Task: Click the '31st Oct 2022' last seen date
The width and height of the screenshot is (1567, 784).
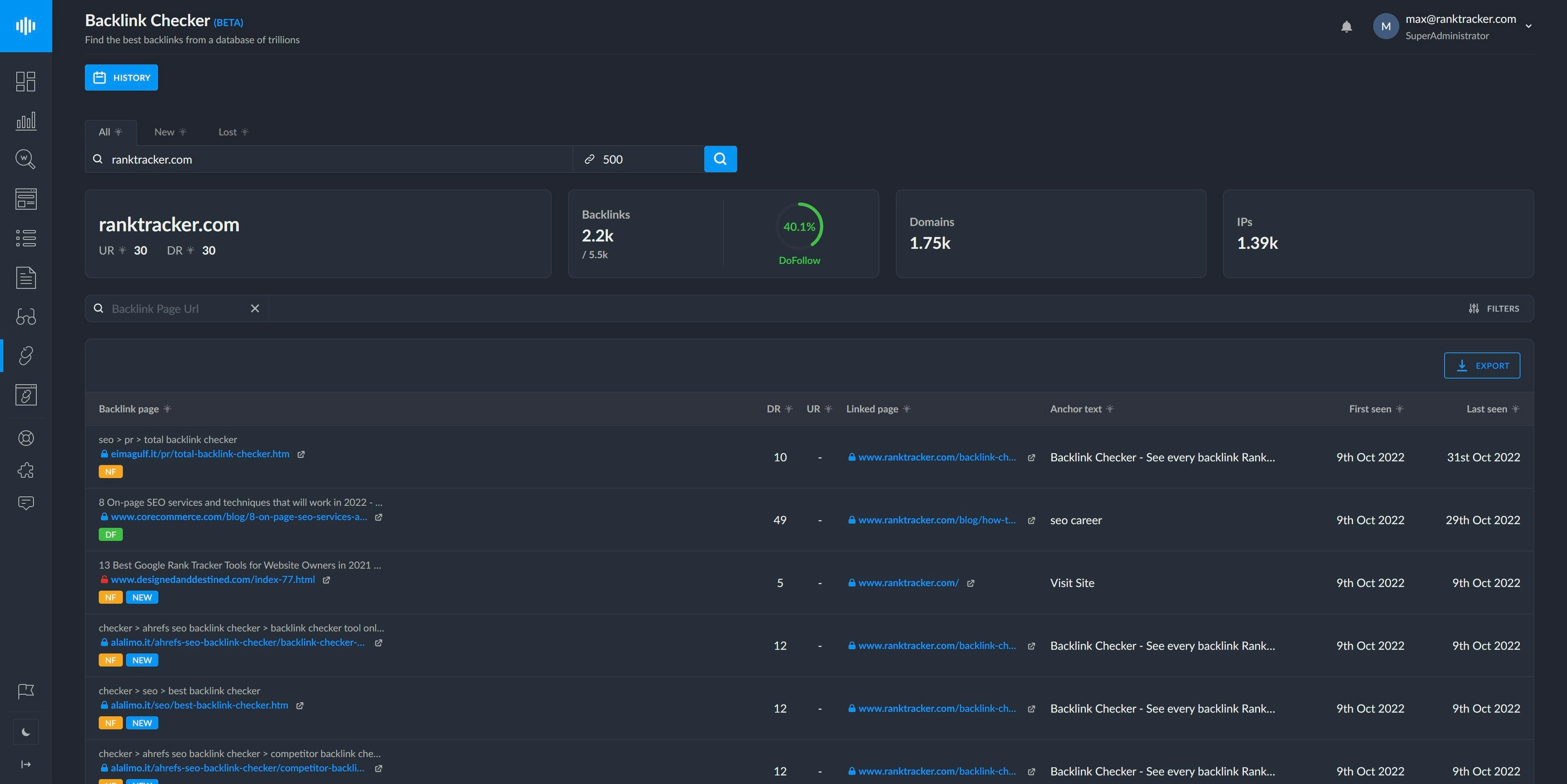Action: (x=1483, y=457)
